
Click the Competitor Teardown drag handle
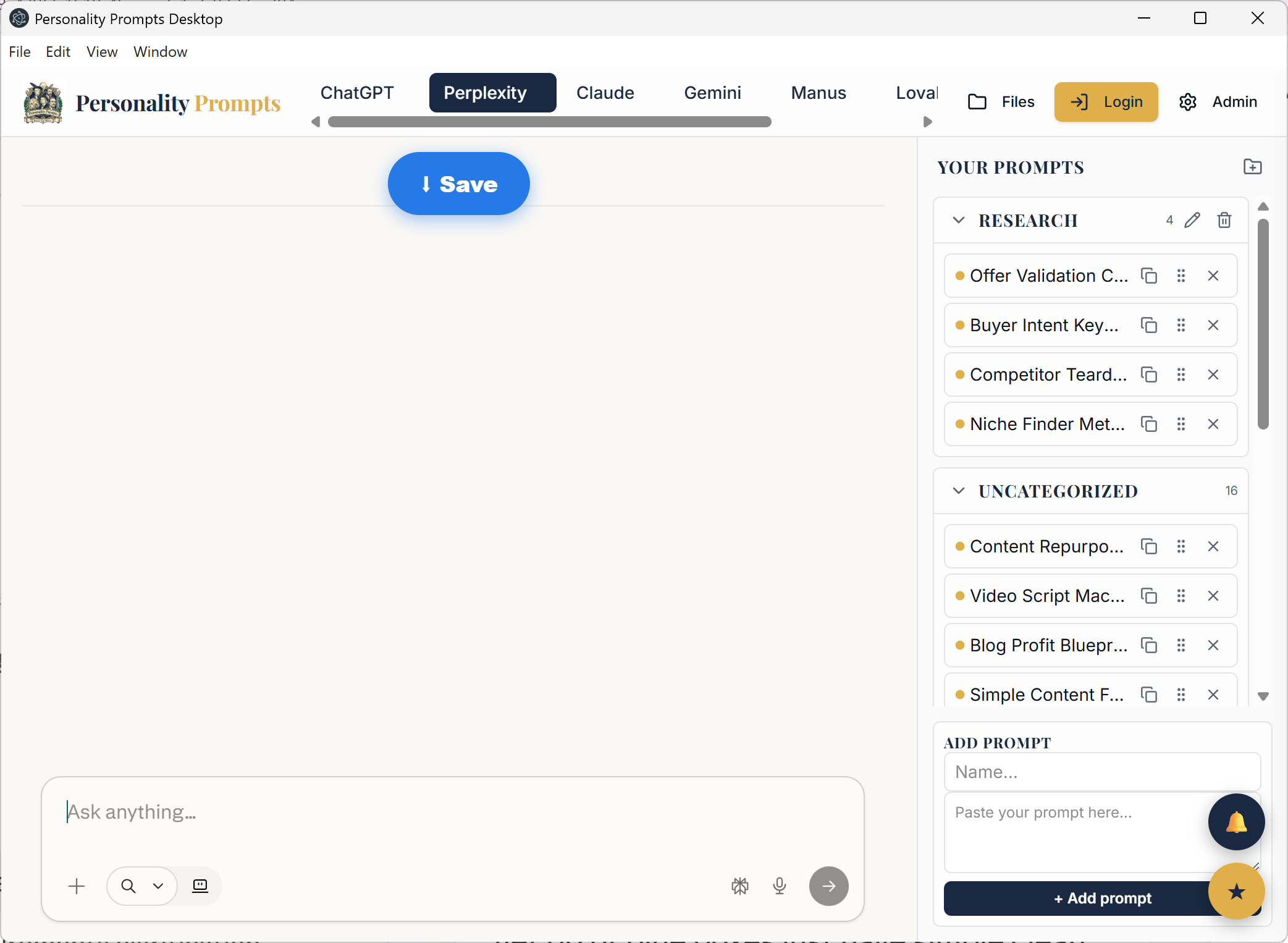pyautogui.click(x=1181, y=374)
